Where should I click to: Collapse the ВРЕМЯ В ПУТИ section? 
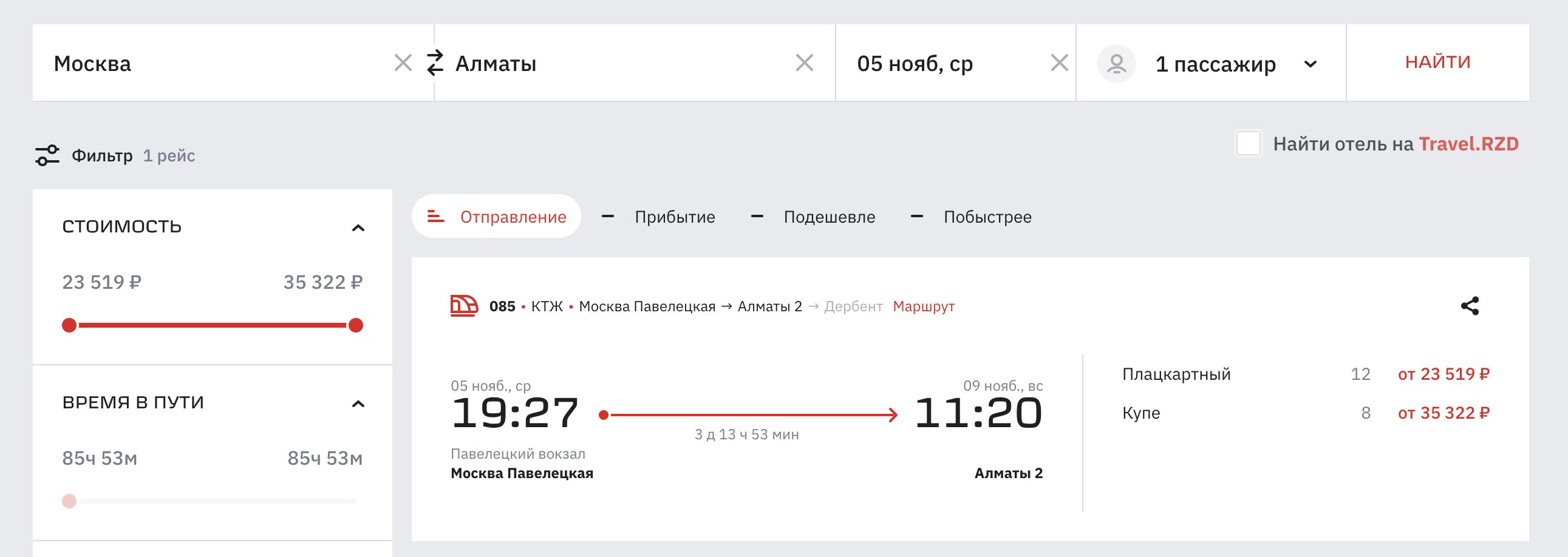pyautogui.click(x=358, y=403)
